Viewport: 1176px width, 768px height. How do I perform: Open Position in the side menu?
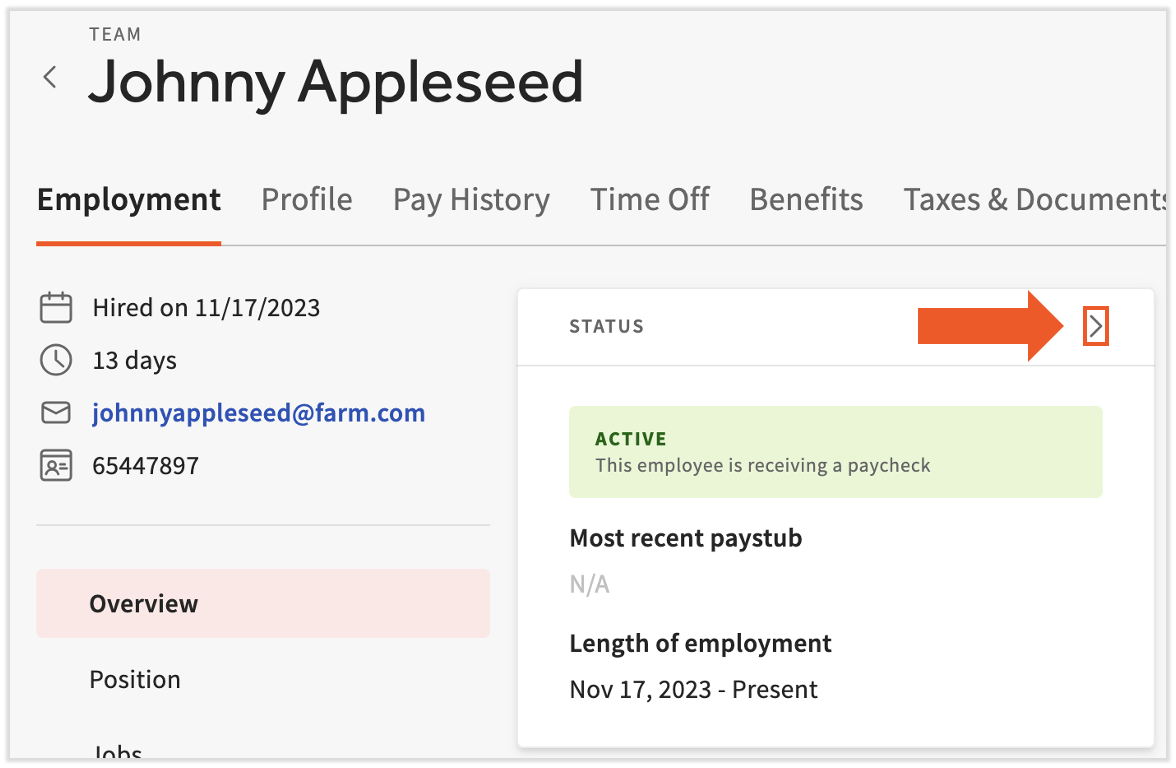[135, 680]
